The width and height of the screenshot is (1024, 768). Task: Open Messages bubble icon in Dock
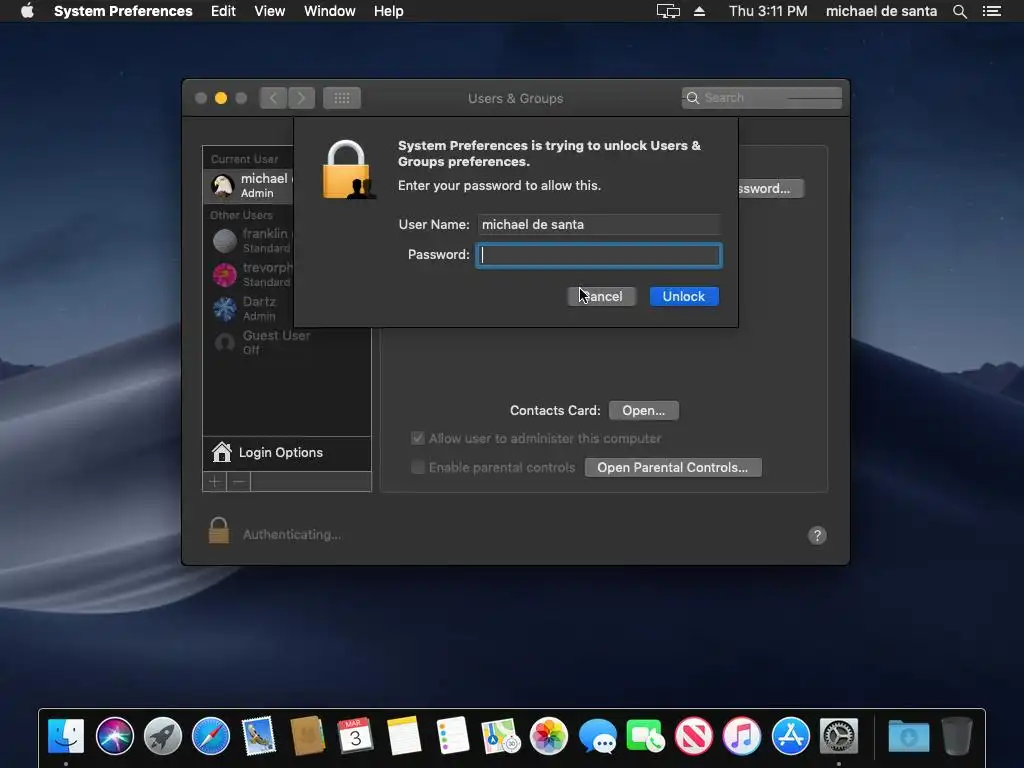(x=597, y=736)
